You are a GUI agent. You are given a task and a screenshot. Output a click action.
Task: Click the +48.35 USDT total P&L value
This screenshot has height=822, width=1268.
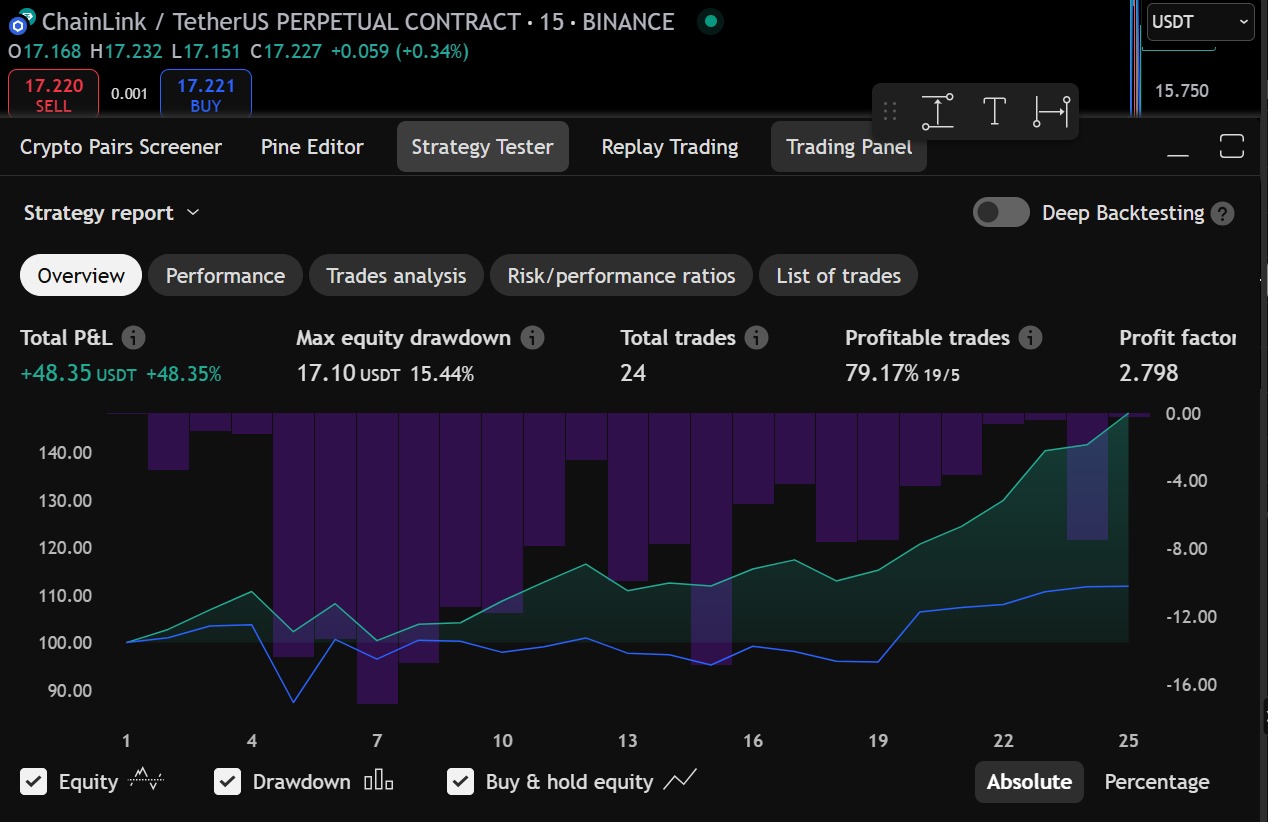pyautogui.click(x=78, y=373)
